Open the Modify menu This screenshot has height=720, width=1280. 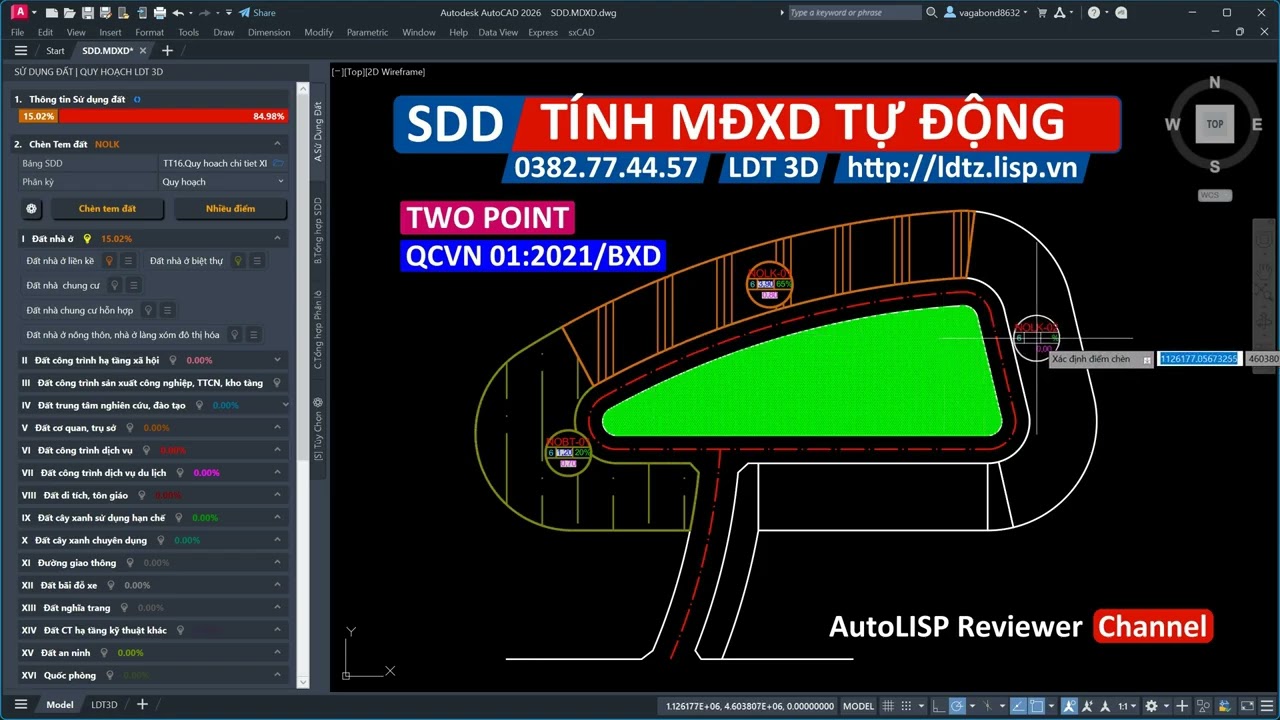point(318,32)
